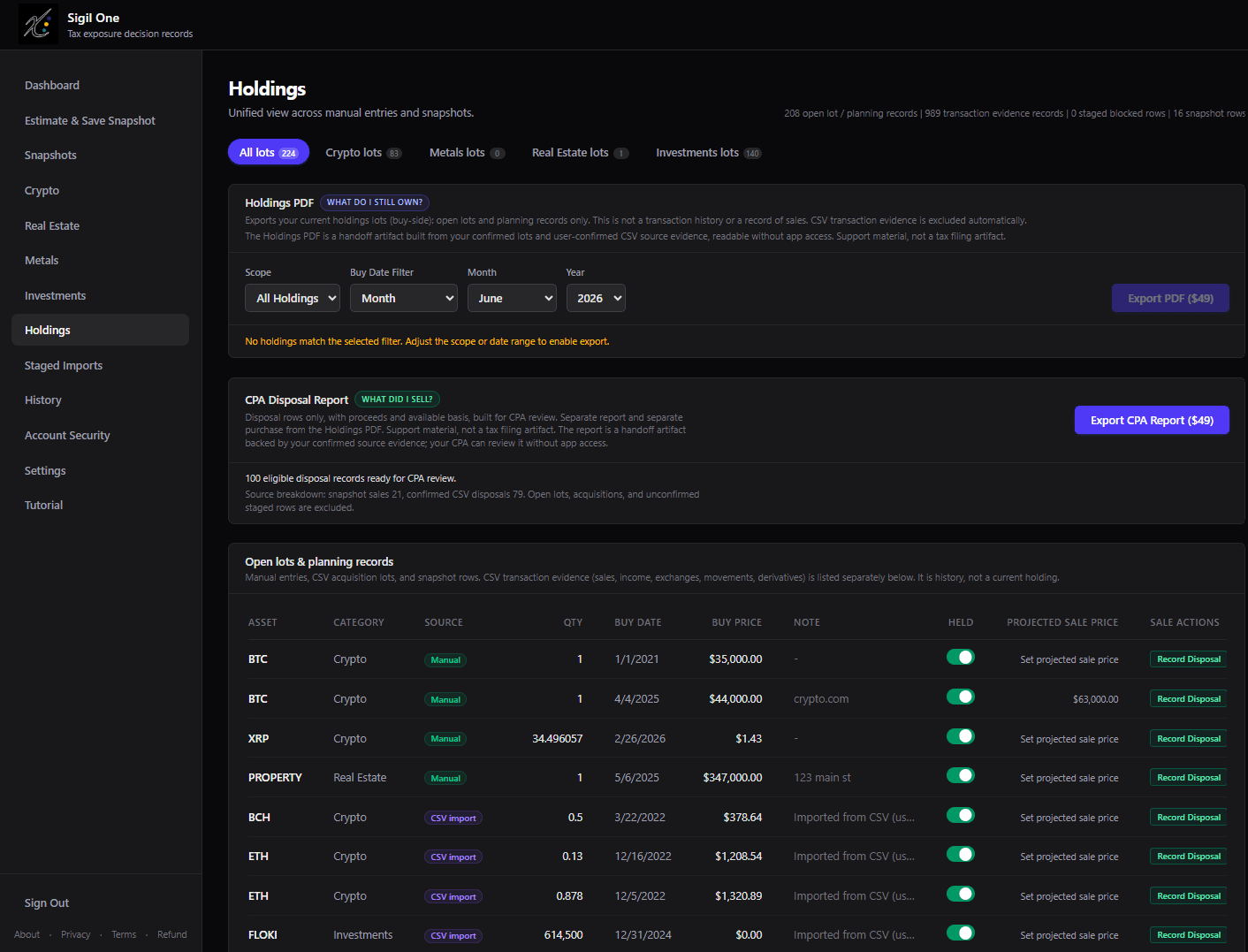
Task: Record Disposal for XRP row
Action: tap(1188, 738)
